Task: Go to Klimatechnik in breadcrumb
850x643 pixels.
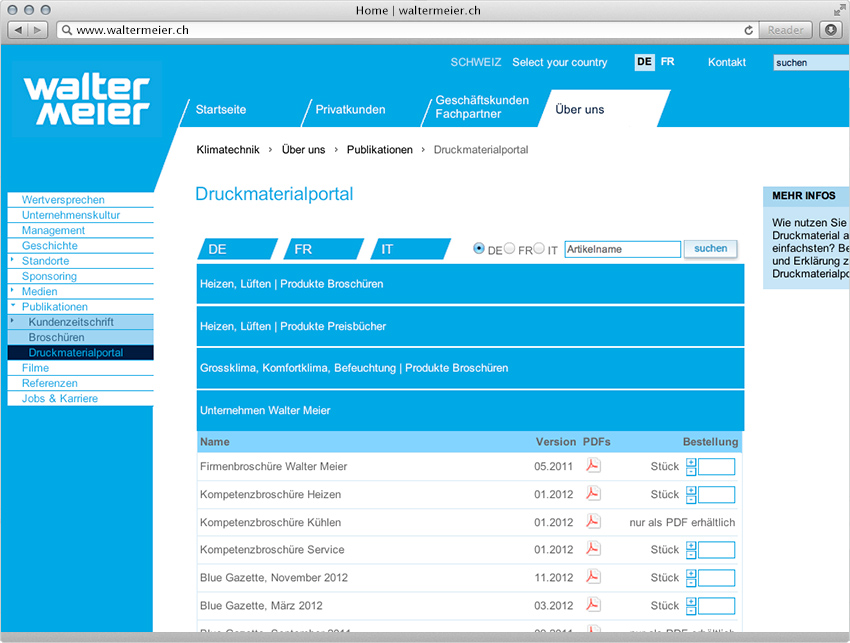Action: 228,150
